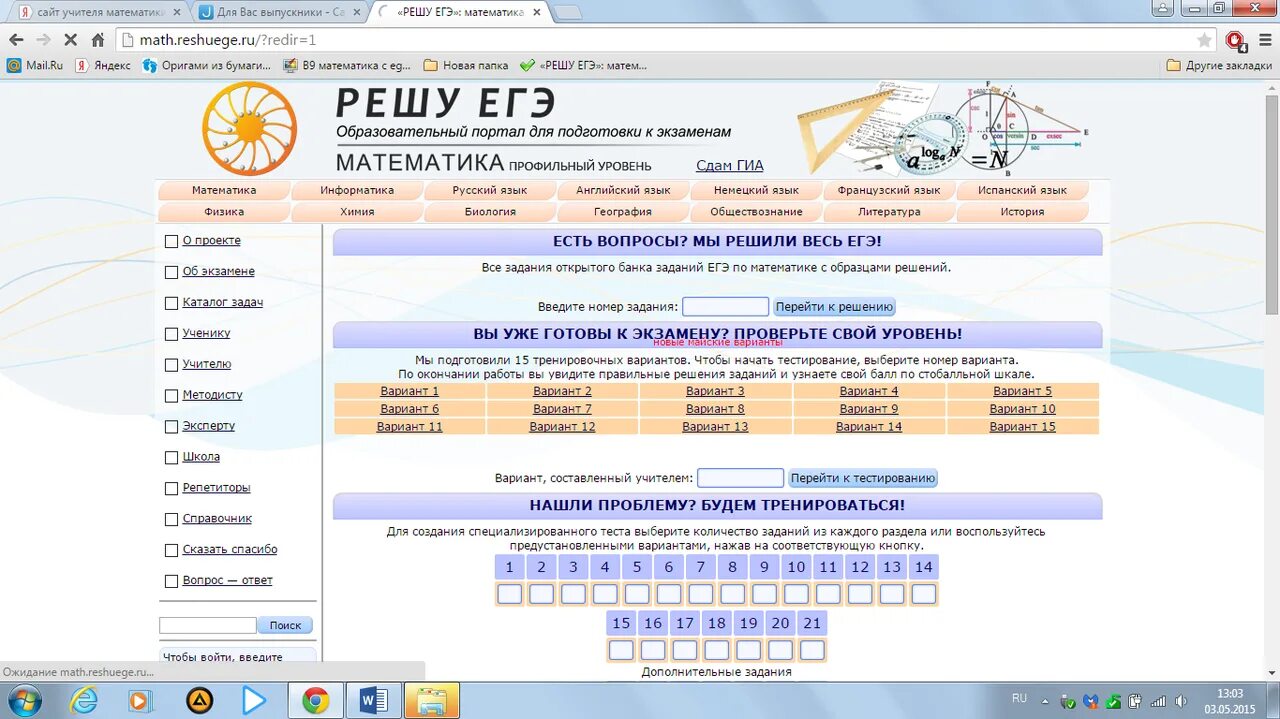
Task: Open the Физика subject tab
Action: 224,212
